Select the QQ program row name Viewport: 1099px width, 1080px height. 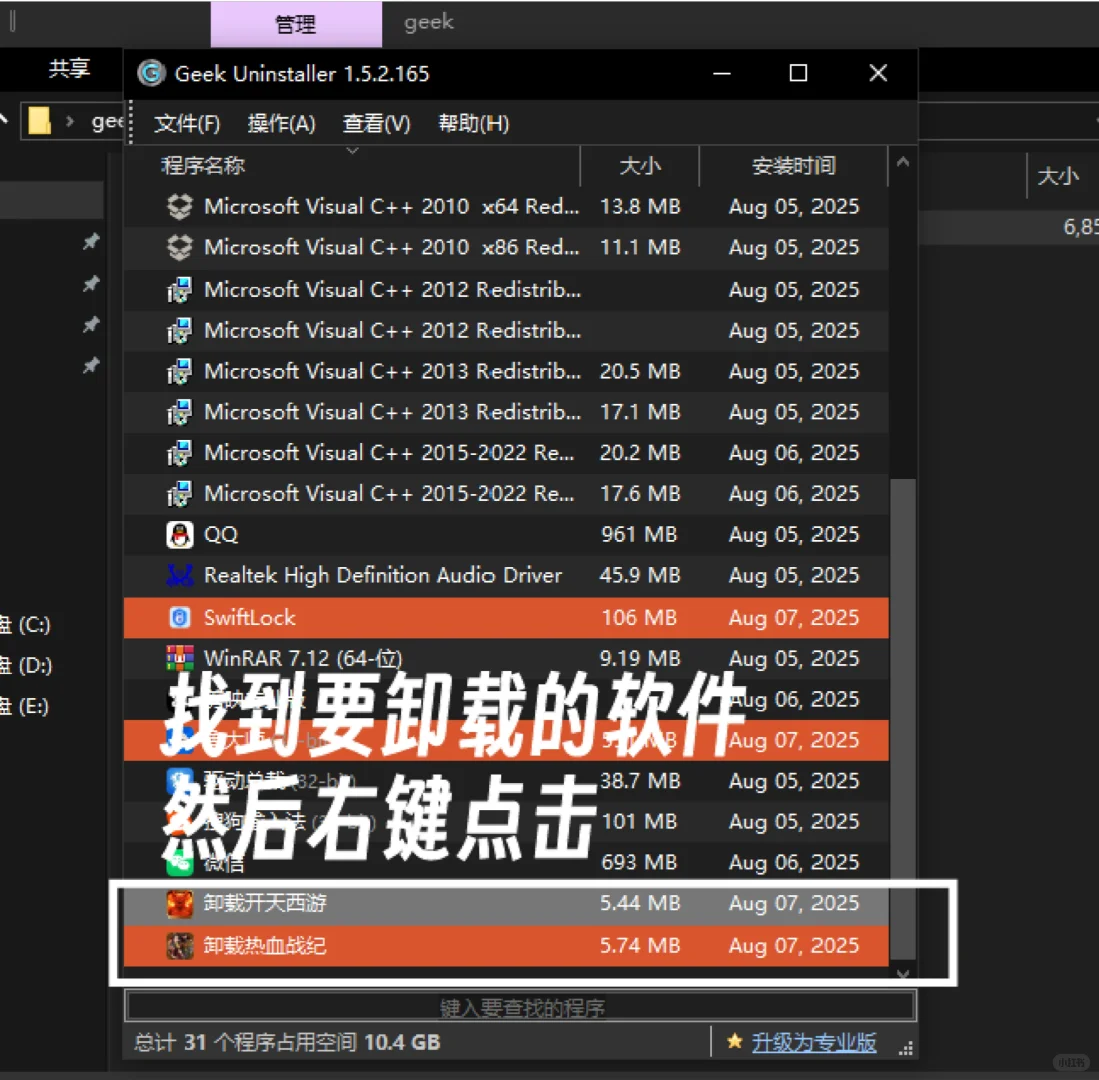click(x=221, y=535)
